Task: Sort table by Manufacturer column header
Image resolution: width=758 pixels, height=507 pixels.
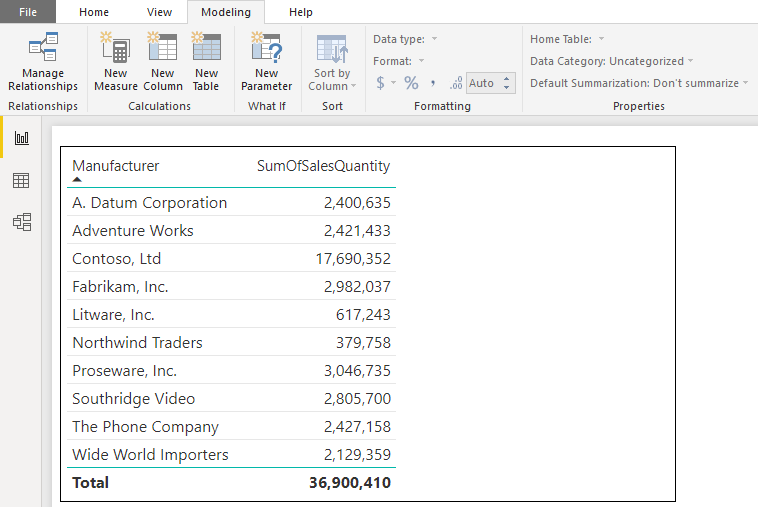Action: point(116,166)
